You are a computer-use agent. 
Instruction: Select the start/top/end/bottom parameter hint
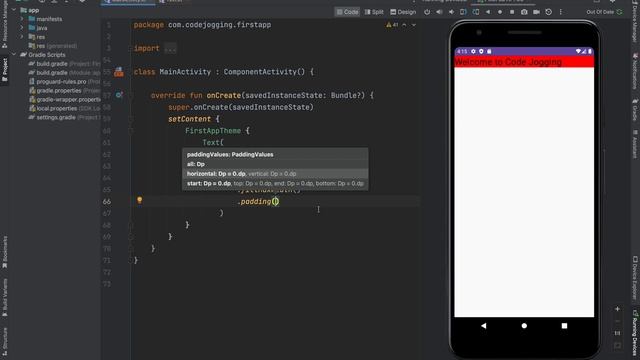coord(275,184)
